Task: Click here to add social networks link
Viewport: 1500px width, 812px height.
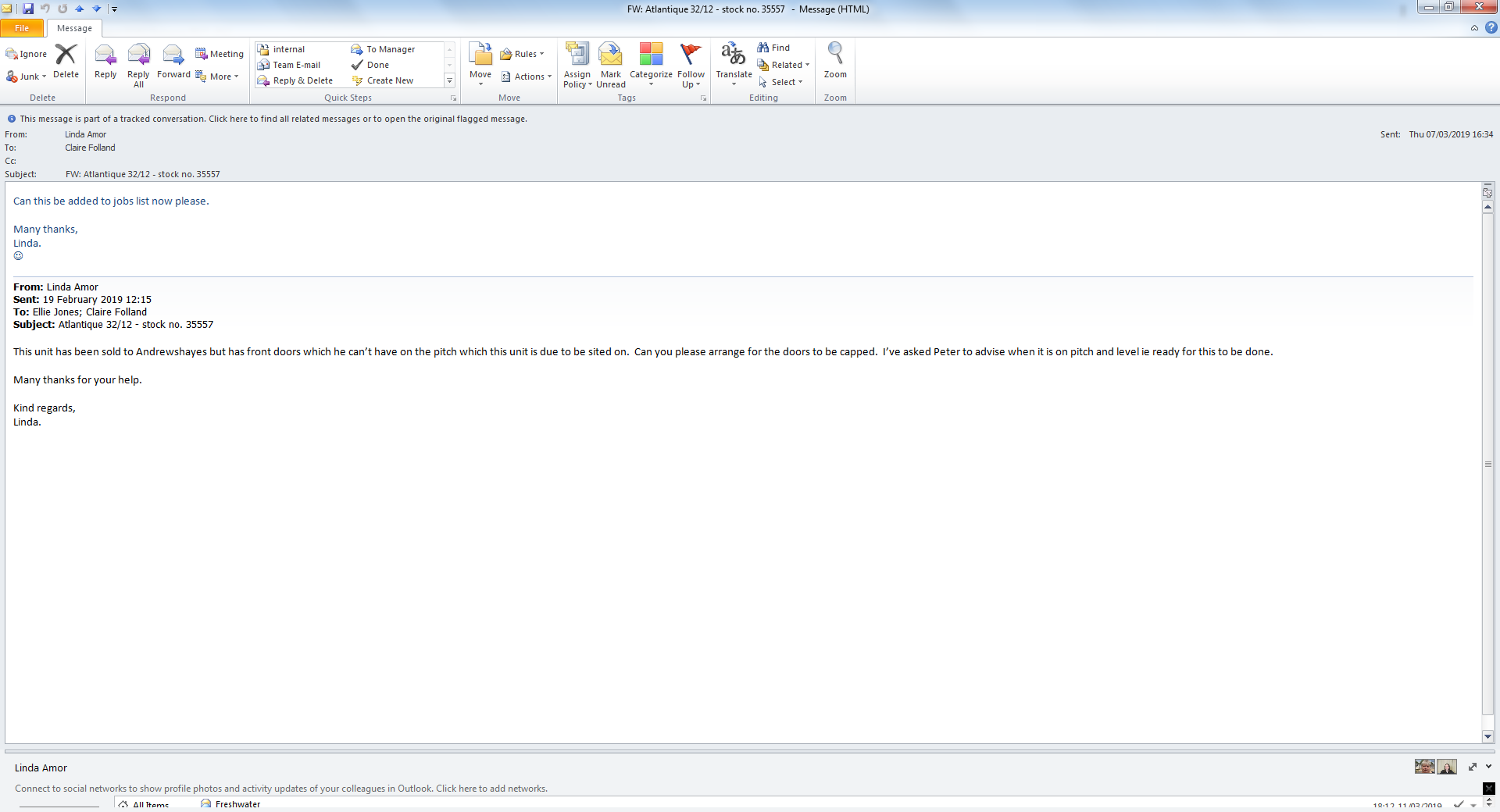Action: [x=491, y=789]
